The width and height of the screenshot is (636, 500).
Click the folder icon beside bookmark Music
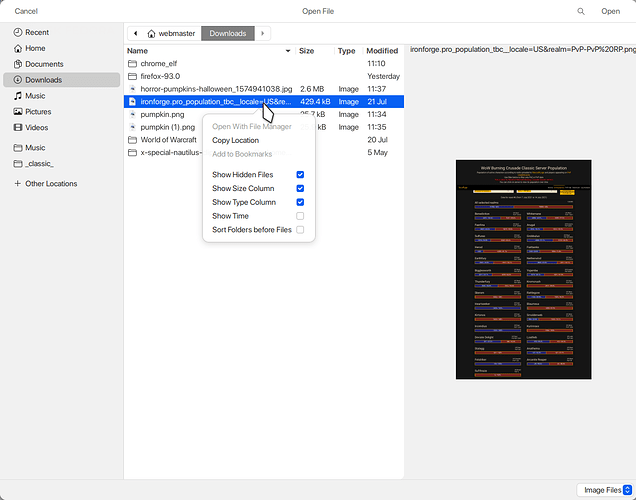[x=17, y=148]
